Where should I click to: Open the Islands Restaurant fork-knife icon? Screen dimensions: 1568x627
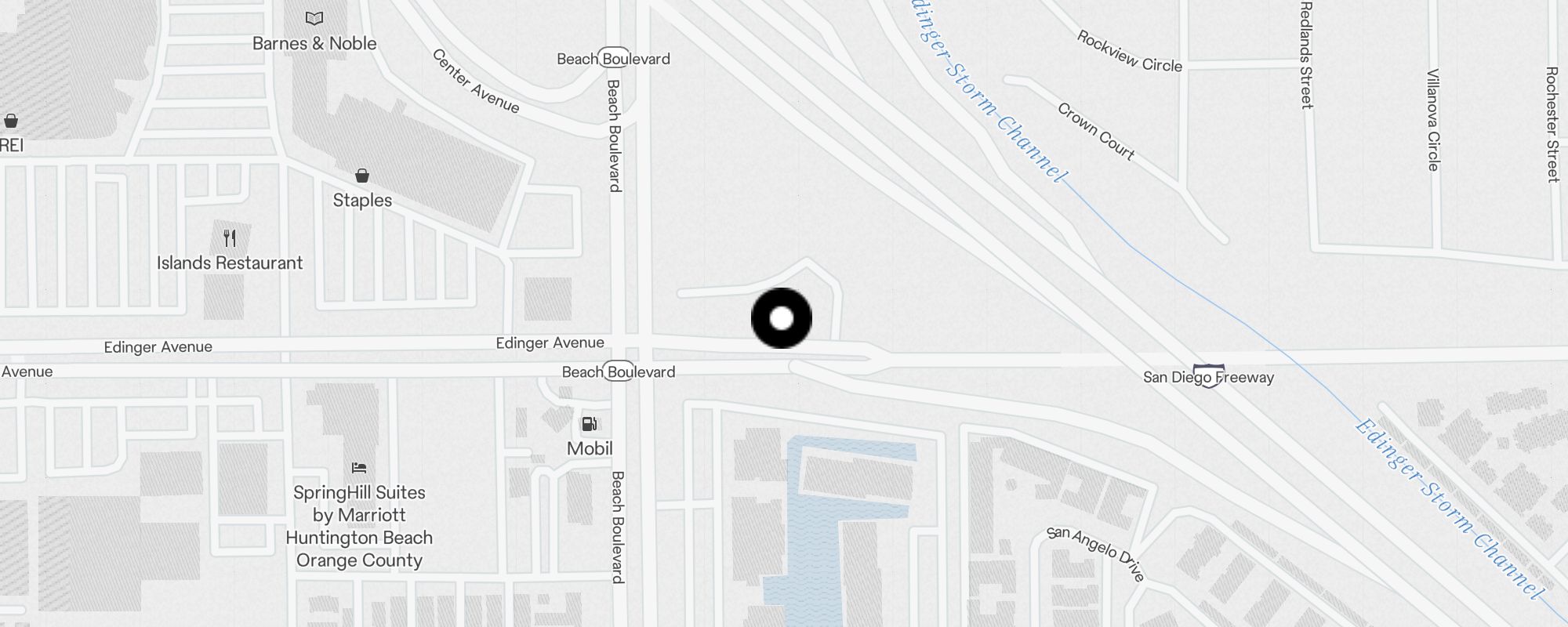click(x=230, y=237)
